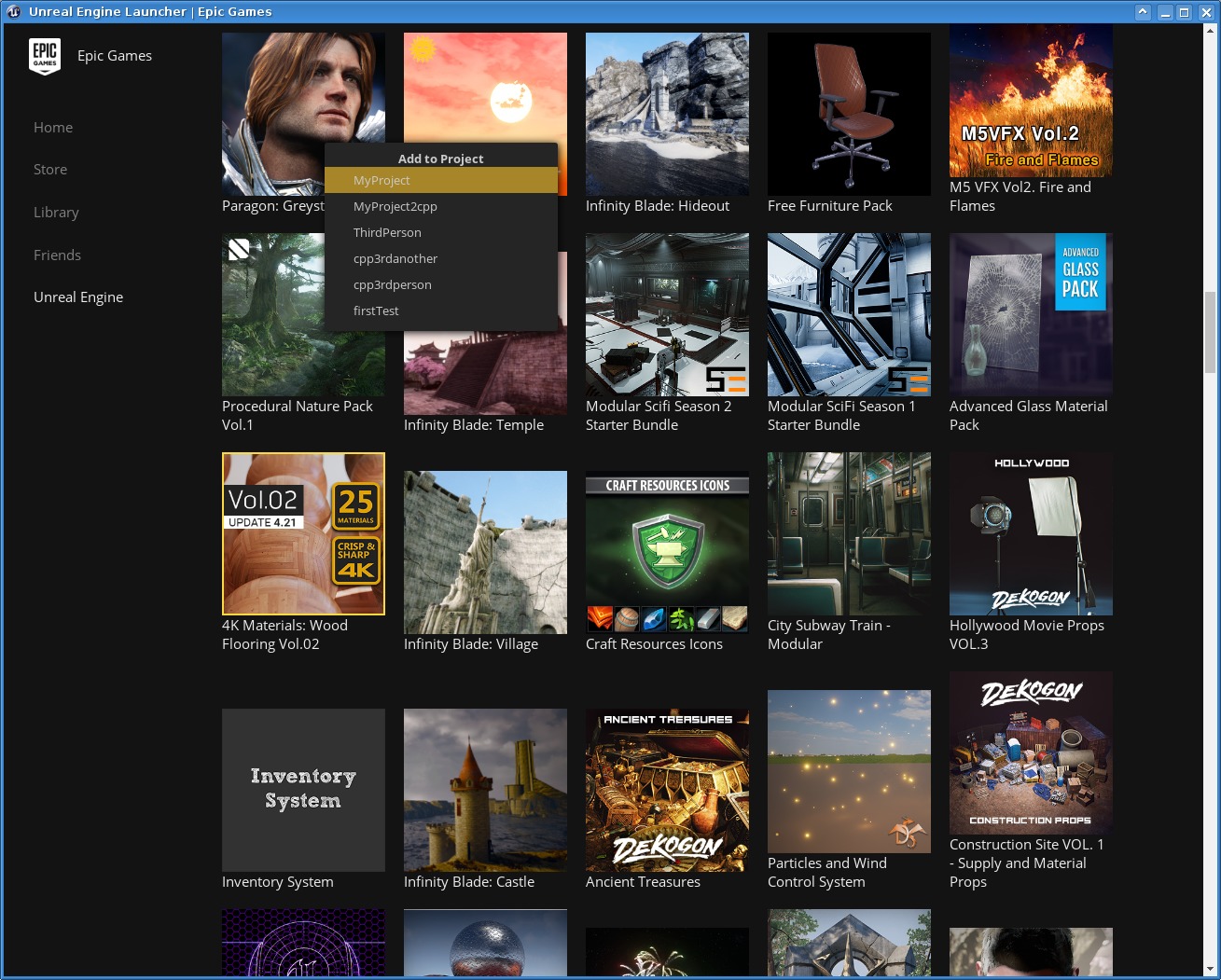
Task: Click the Free Furniture Pack title text
Action: (x=830, y=206)
